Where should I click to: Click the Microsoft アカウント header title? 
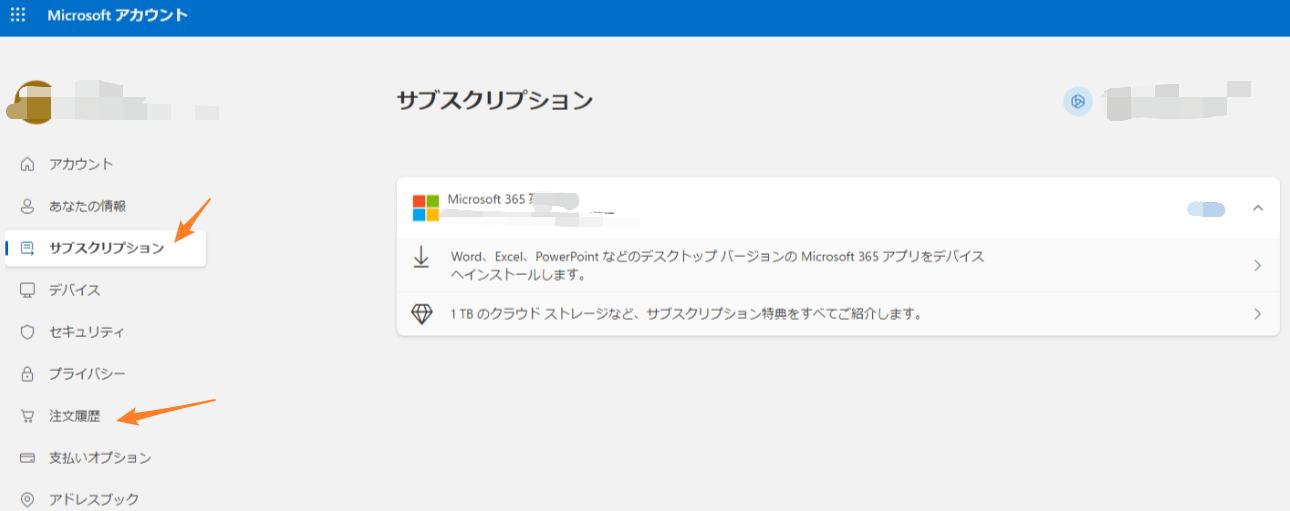pyautogui.click(x=117, y=16)
